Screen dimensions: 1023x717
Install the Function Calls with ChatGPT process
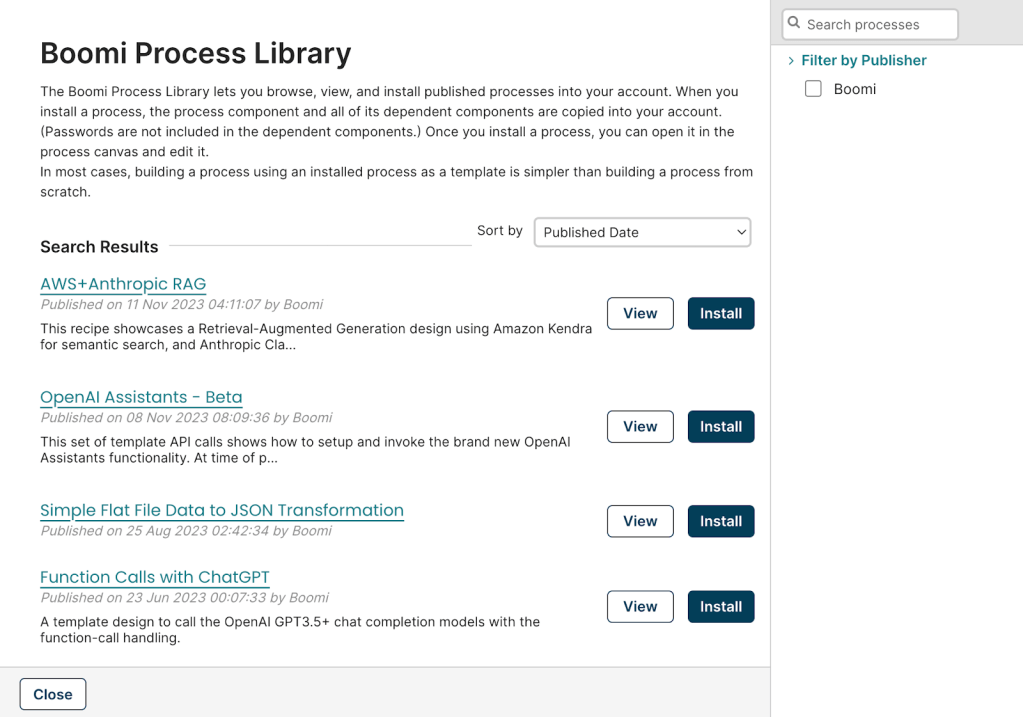[720, 606]
